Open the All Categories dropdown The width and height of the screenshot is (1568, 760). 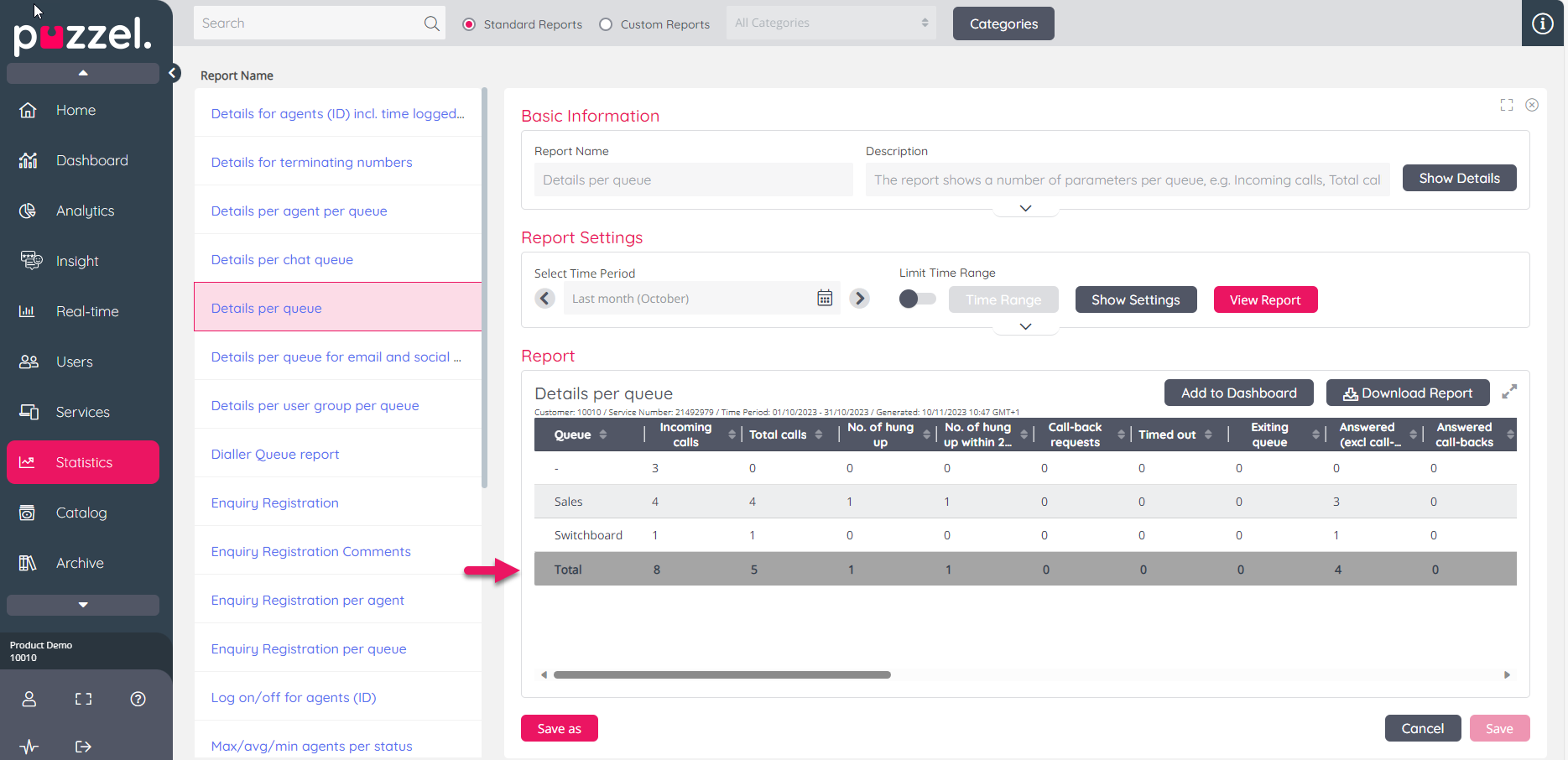click(x=831, y=23)
